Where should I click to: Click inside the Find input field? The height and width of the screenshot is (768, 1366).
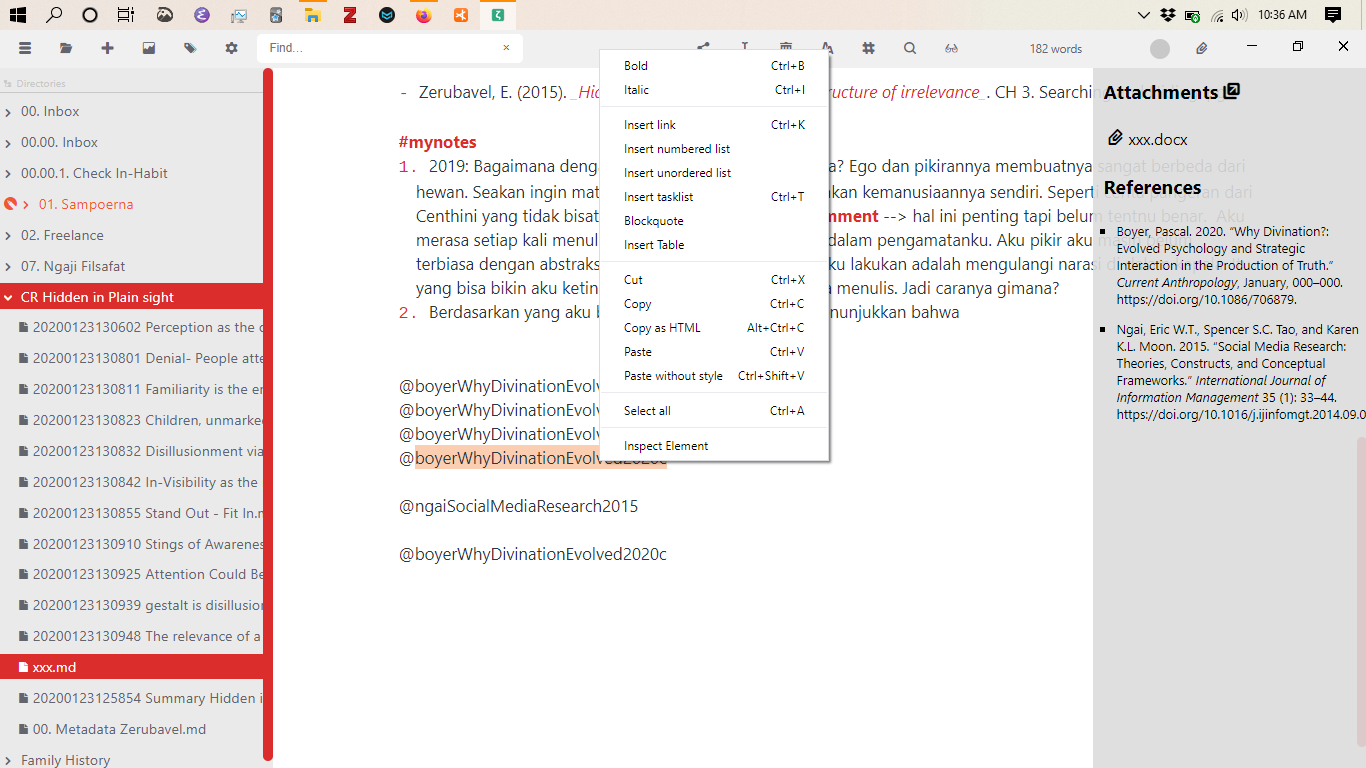380,47
